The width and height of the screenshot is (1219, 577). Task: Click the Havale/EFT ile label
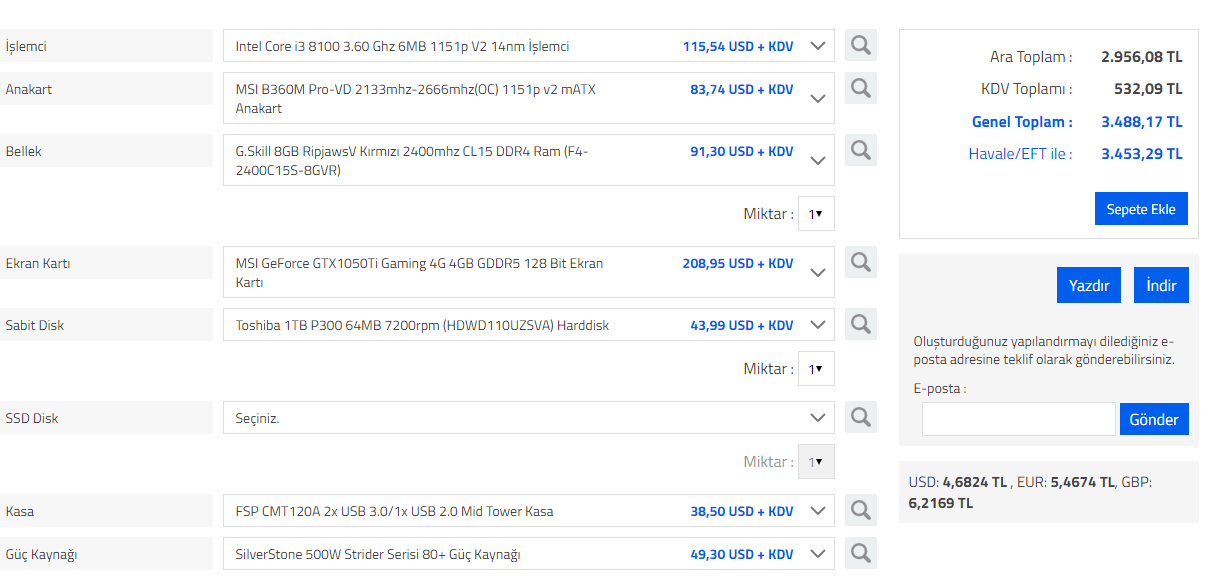coord(1020,154)
